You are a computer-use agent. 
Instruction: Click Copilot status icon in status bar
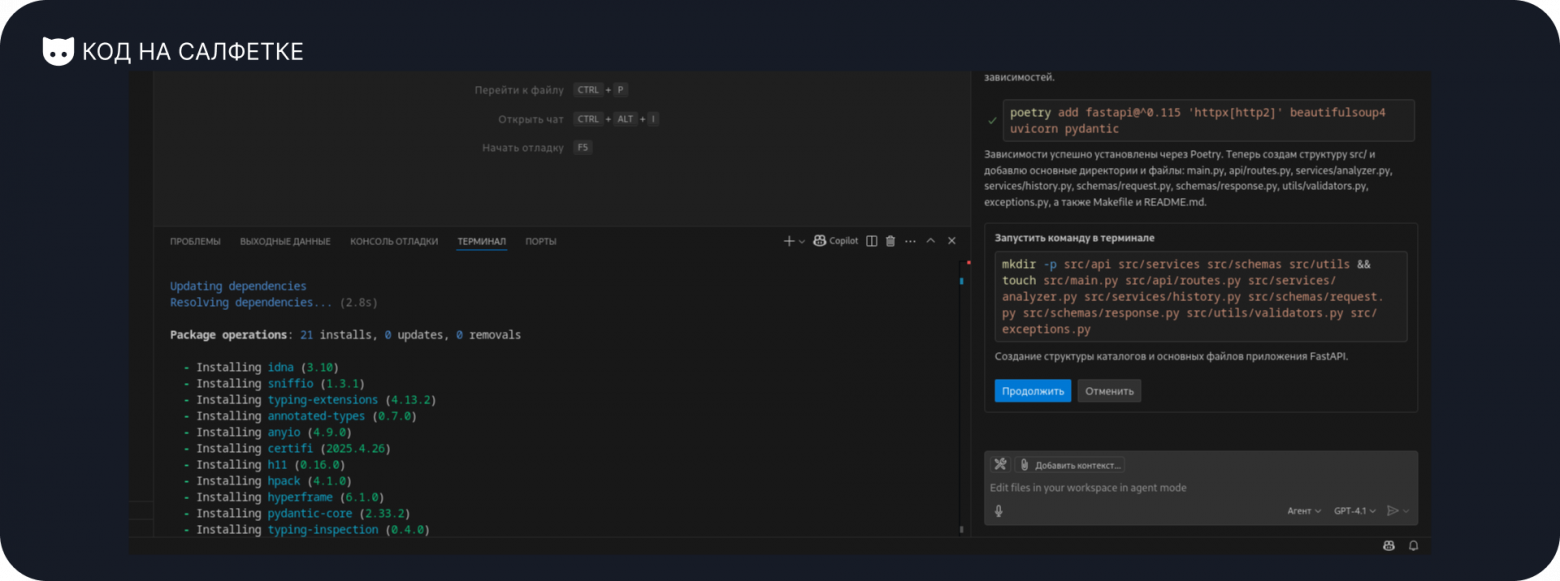pyautogui.click(x=1388, y=546)
